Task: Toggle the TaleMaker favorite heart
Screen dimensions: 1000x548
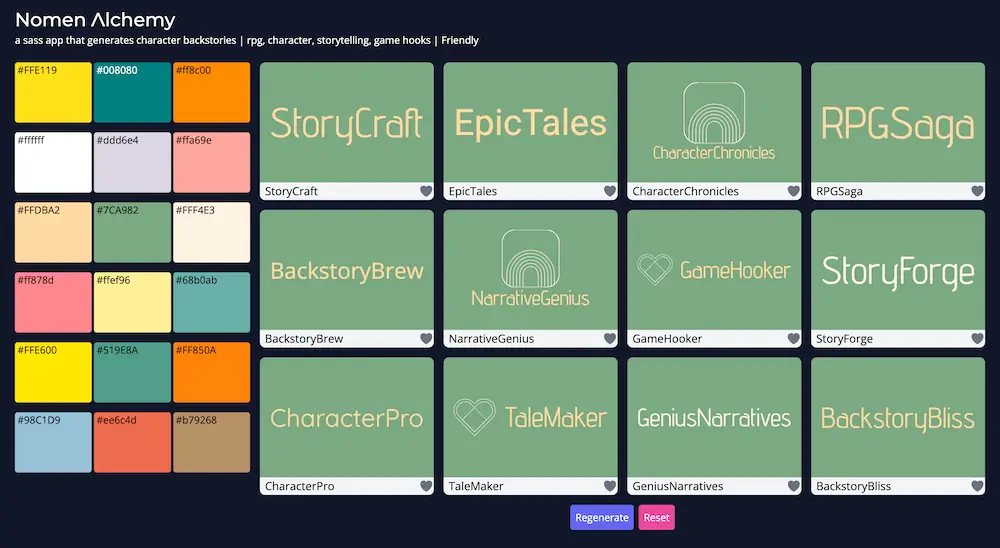Action: (x=610, y=486)
